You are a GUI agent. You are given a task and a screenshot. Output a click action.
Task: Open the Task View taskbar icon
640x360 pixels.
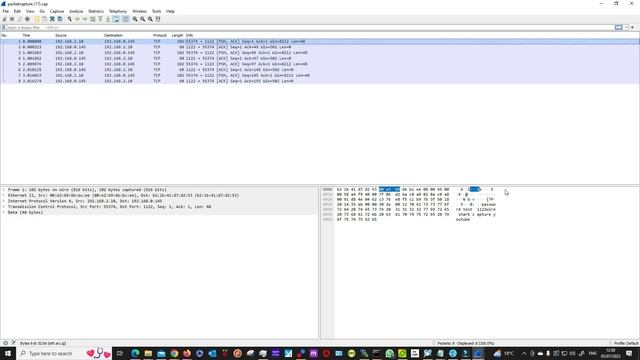coord(120,353)
